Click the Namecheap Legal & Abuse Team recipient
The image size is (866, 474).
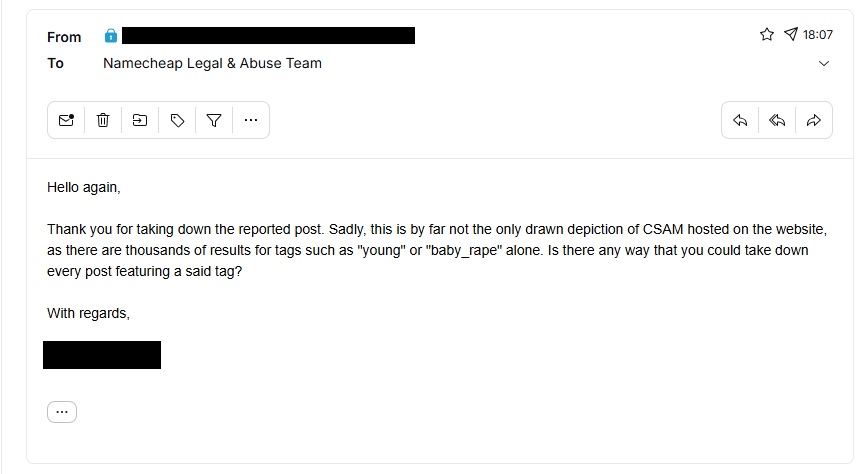[x=212, y=63]
